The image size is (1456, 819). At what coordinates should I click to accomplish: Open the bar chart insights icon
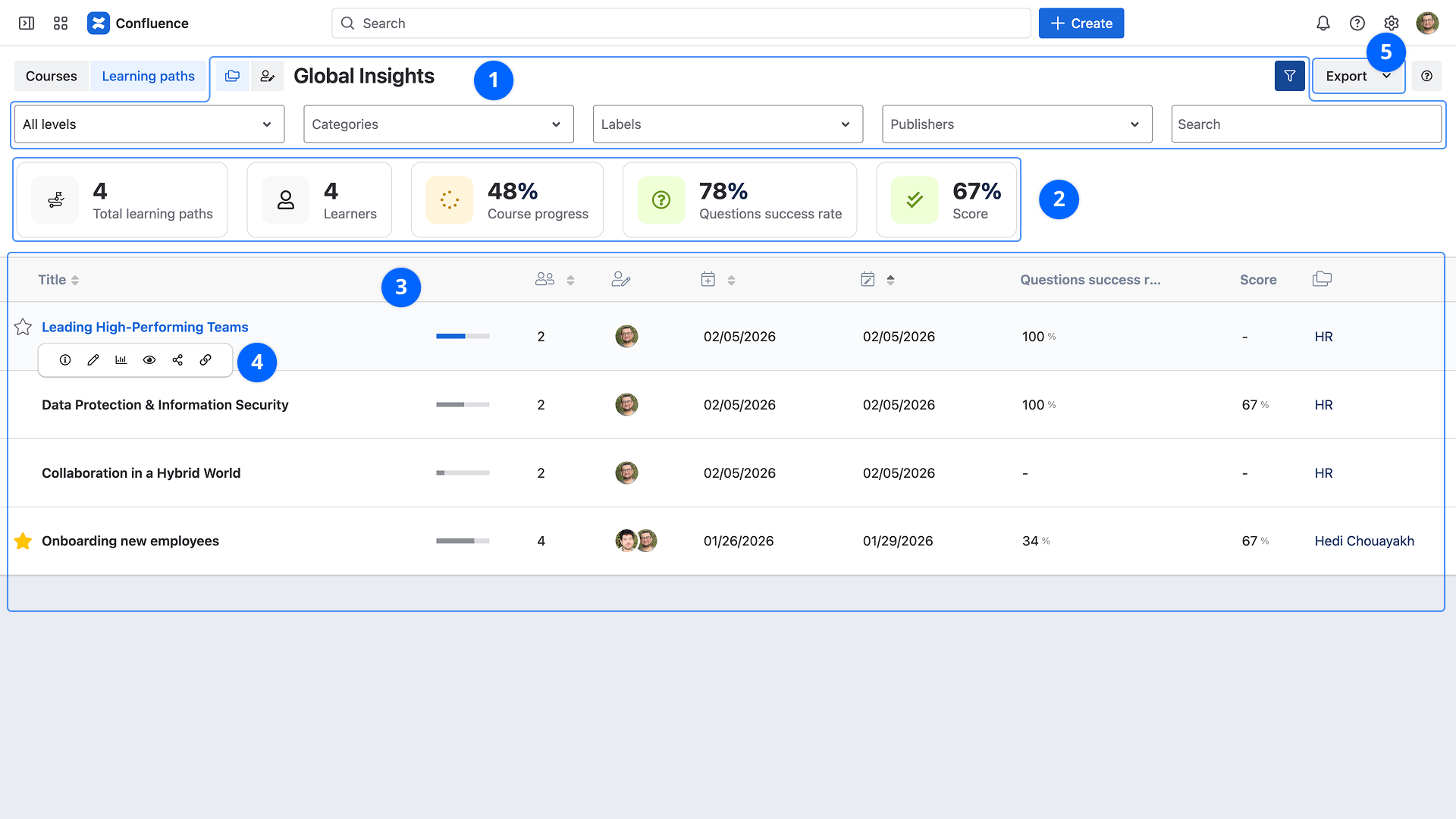point(121,360)
